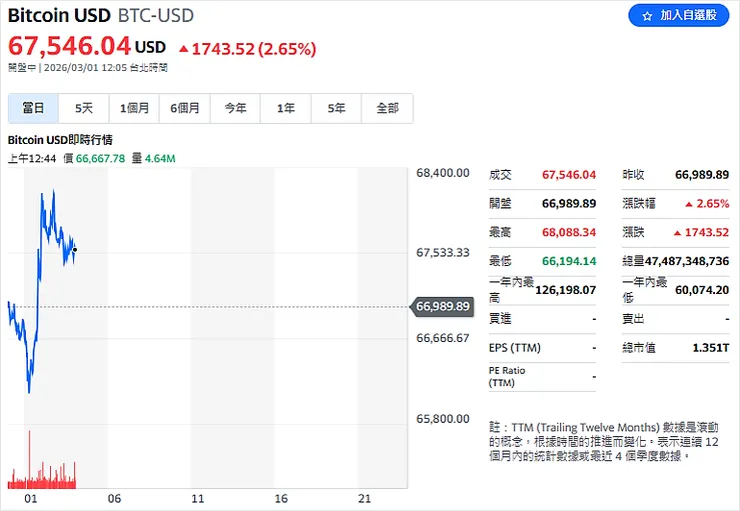
Task: Show the 全部 chart range
Action: pos(387,109)
